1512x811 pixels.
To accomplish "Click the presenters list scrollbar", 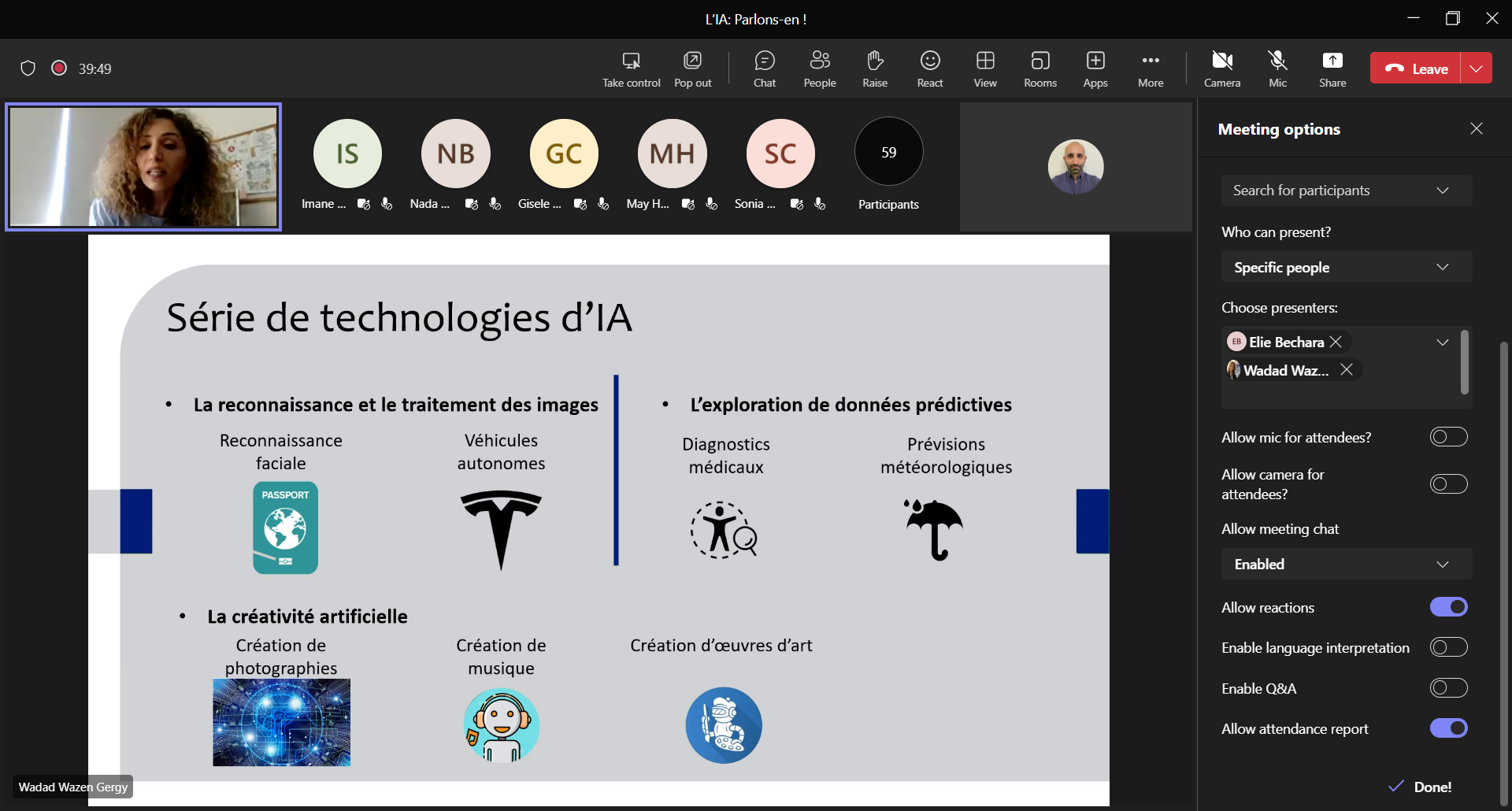I will 1464,361.
